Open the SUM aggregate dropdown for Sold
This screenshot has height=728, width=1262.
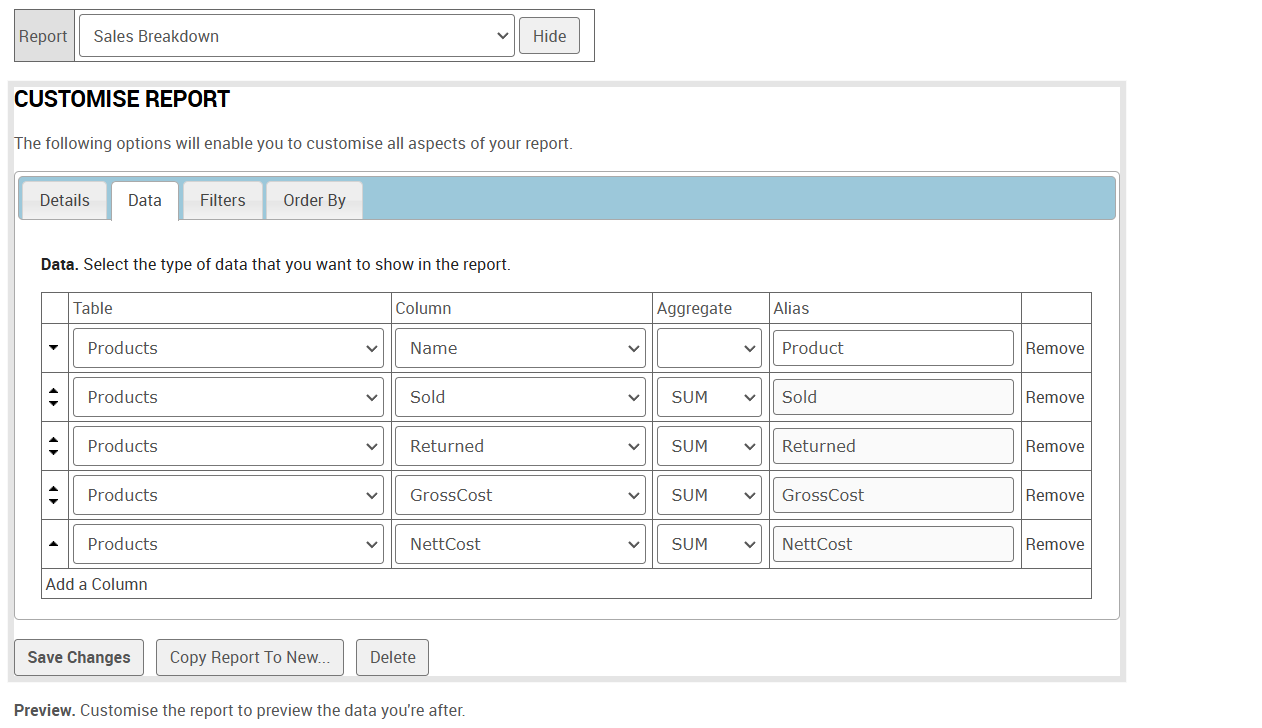point(709,397)
